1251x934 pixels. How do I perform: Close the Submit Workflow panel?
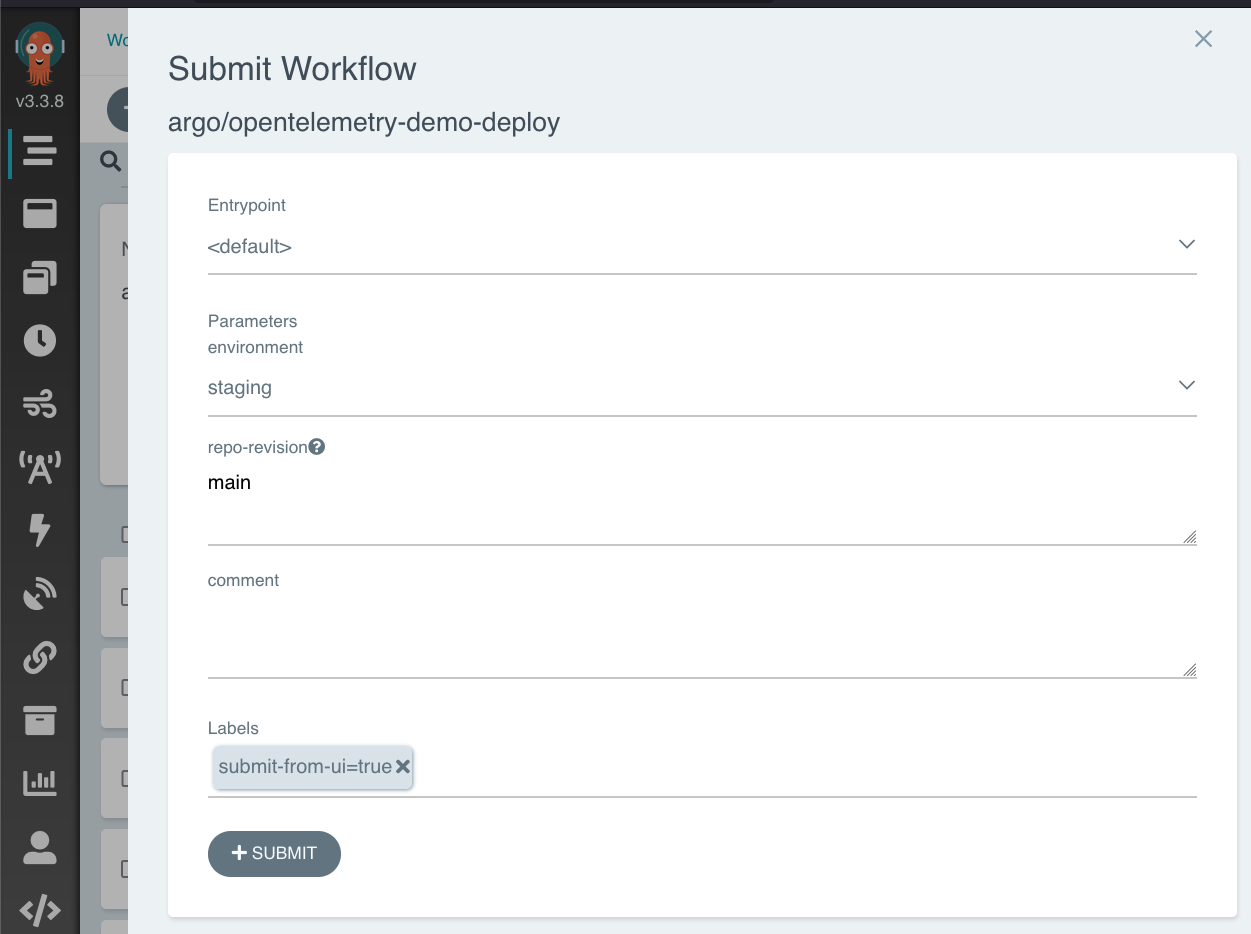pos(1204,39)
